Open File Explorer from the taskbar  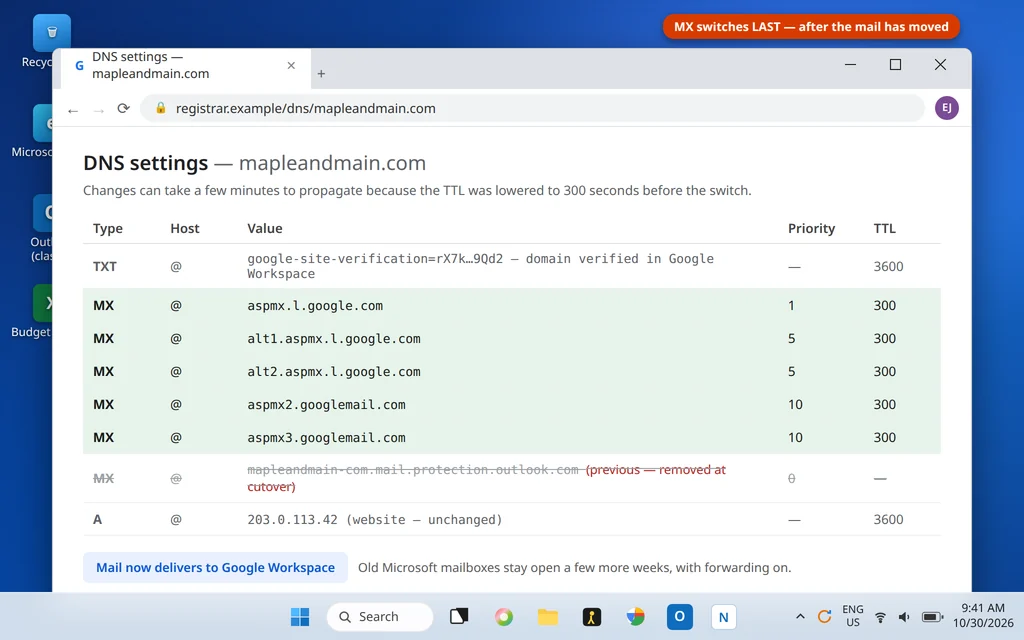tap(548, 616)
